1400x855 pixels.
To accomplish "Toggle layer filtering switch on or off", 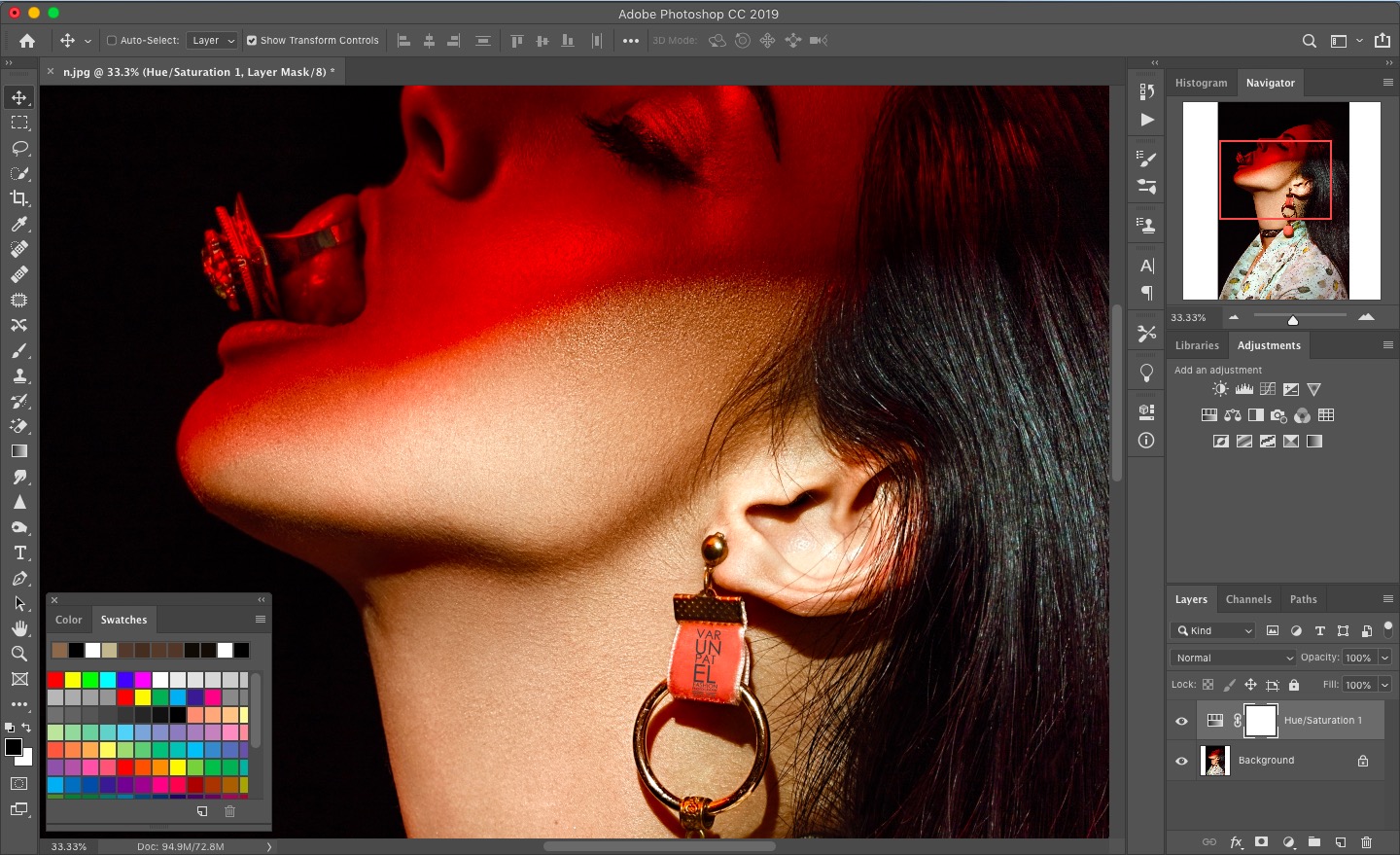I will (1388, 628).
